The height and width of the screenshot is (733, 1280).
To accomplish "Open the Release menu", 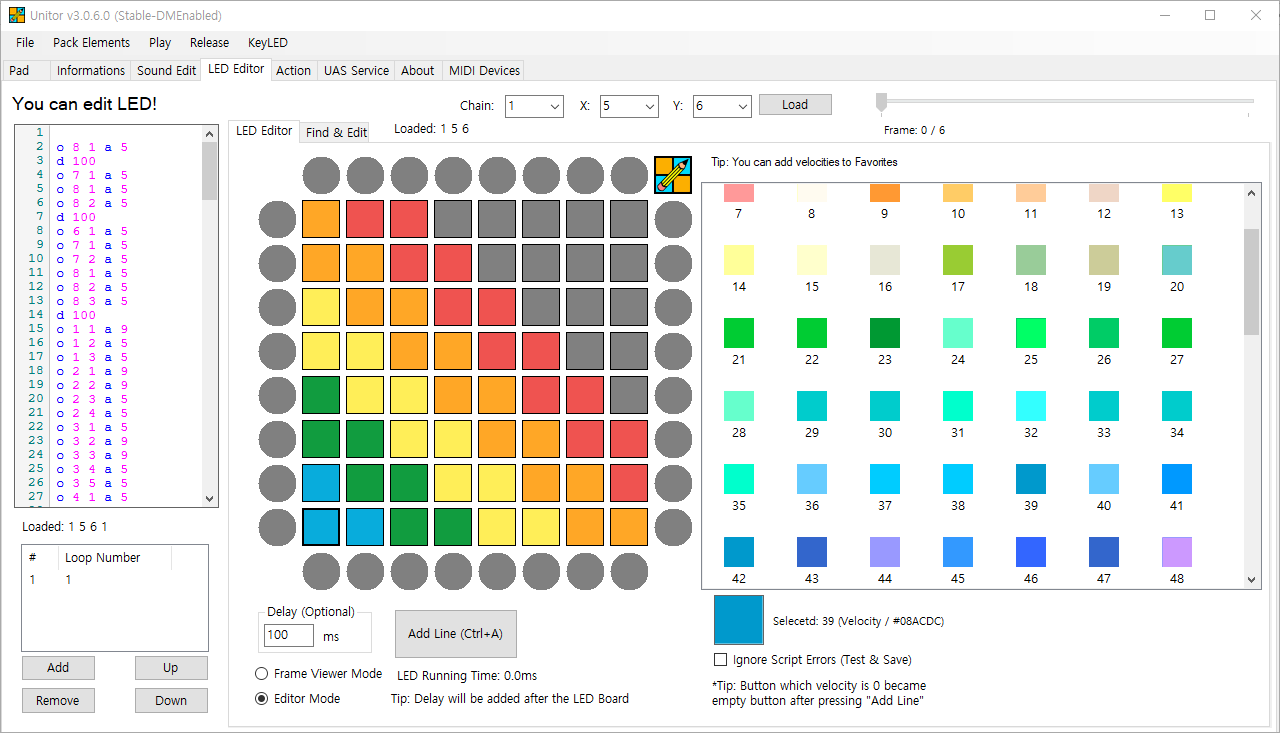I will (x=209, y=43).
